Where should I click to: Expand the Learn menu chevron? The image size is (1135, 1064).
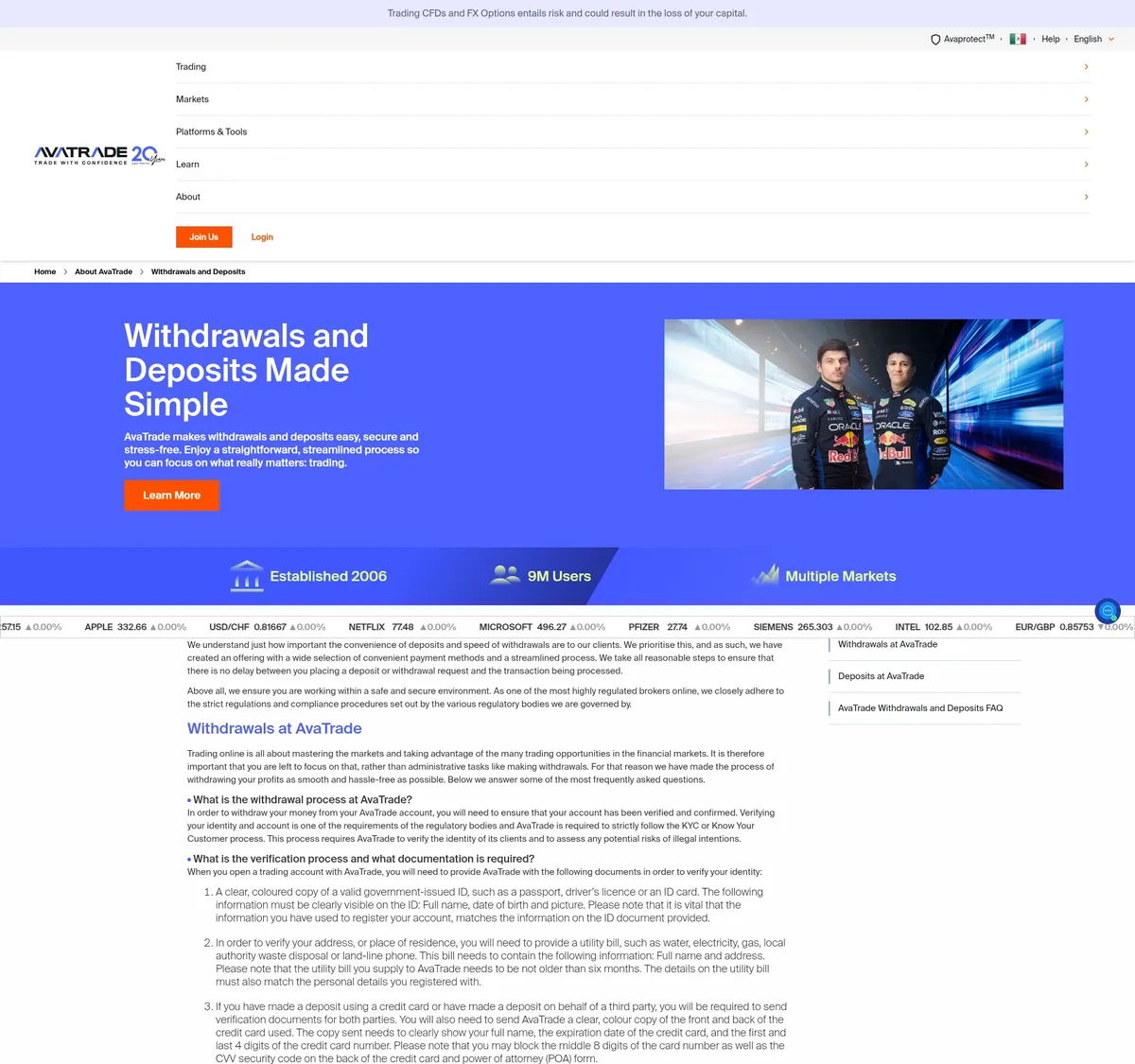coord(1086,165)
